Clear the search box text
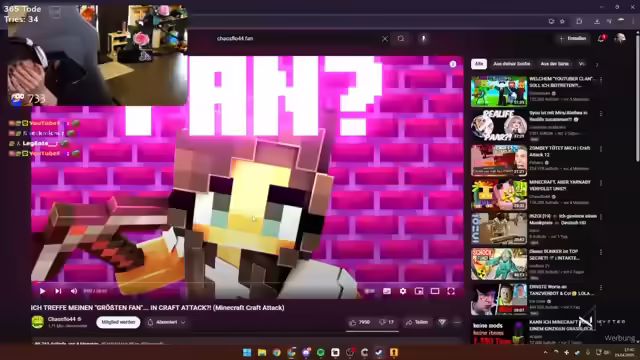This screenshot has width=640, height=360. pos(384,39)
